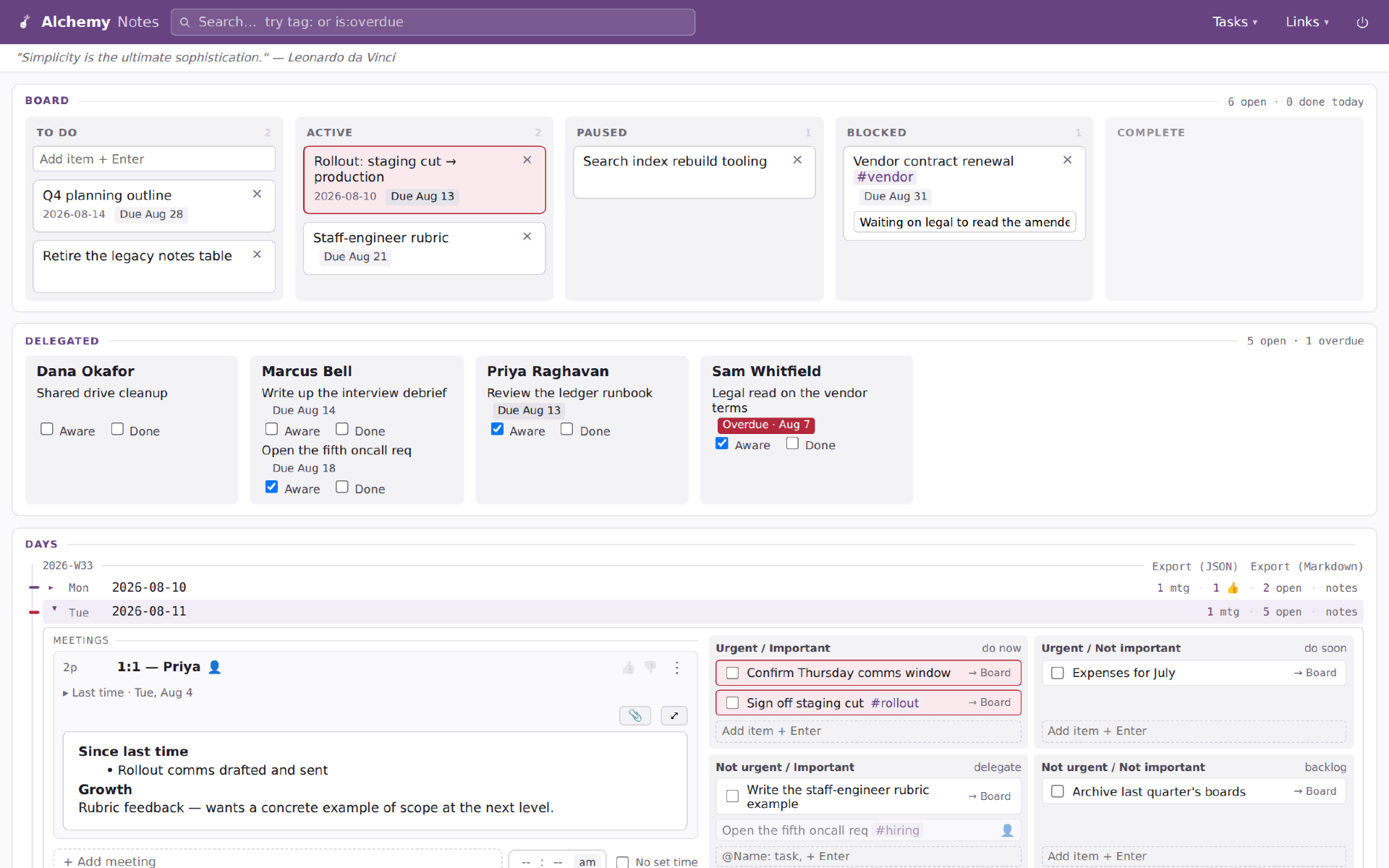
Task: Check off Archive last quarter's boards
Action: tap(1058, 792)
